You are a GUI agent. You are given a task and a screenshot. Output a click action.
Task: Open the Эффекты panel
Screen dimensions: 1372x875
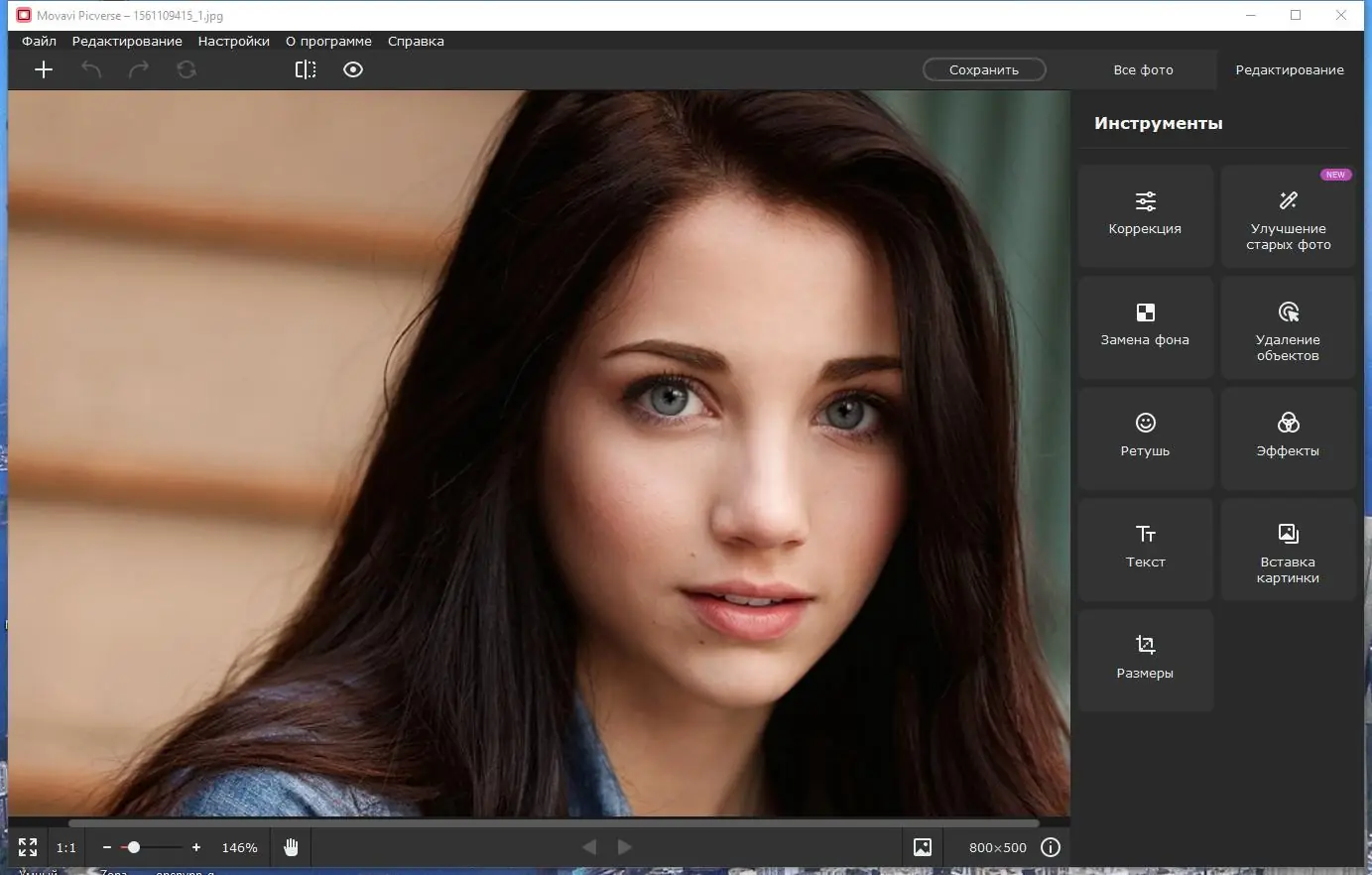point(1288,437)
